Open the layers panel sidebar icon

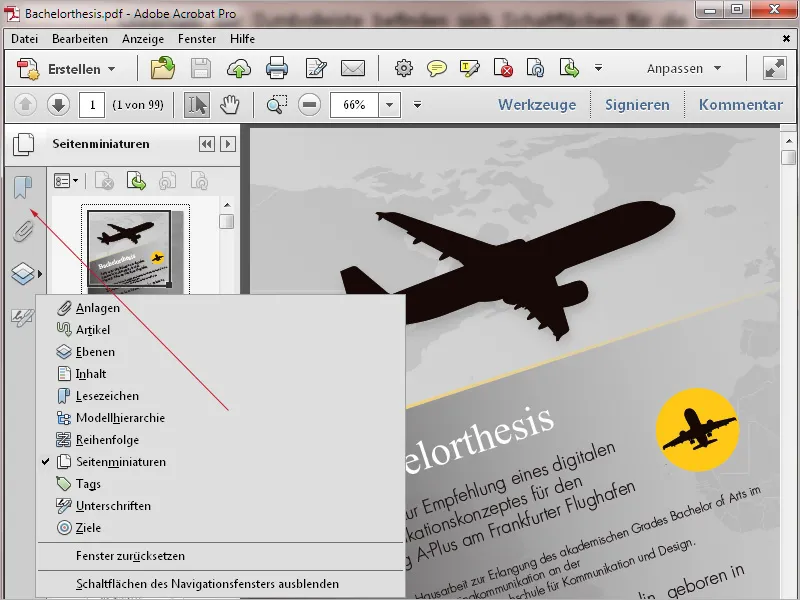point(22,274)
